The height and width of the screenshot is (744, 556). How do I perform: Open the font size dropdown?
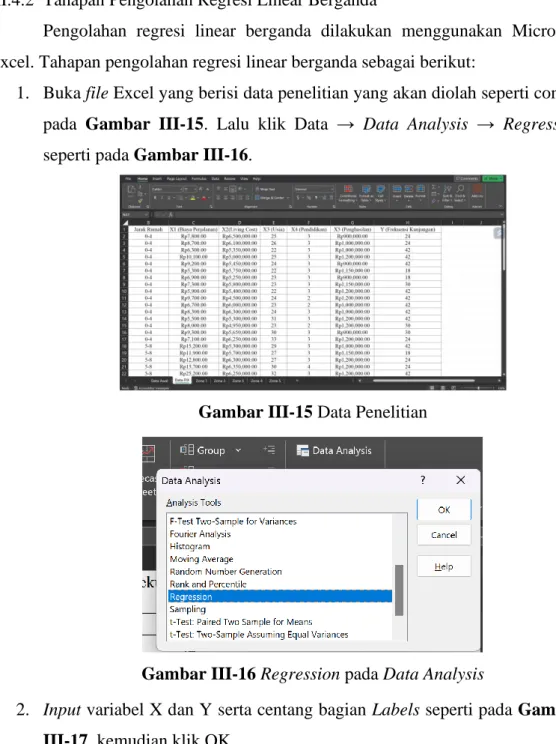pyautogui.click(x=195, y=189)
